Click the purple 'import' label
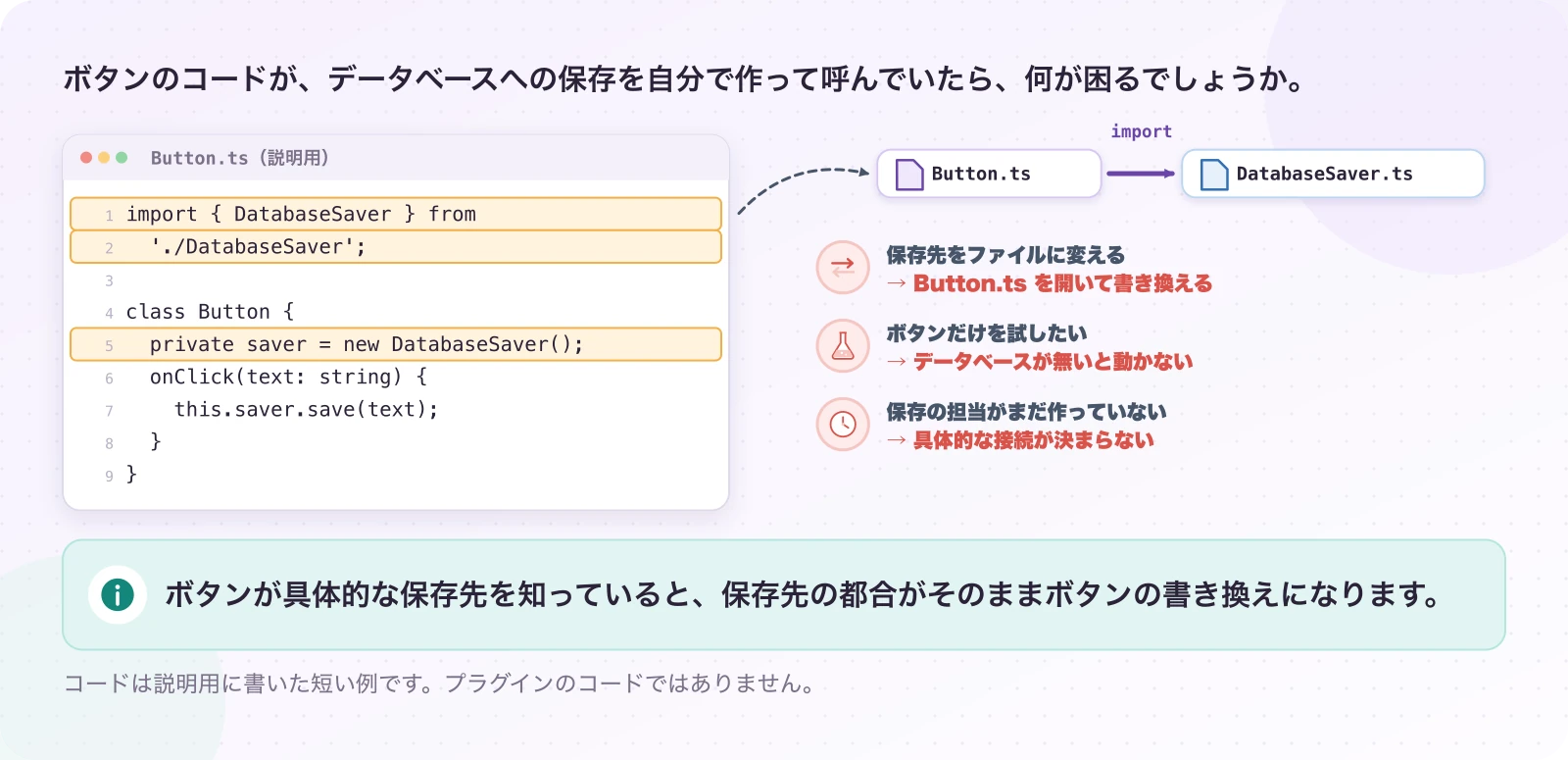This screenshot has width=1568, height=760. [x=1141, y=131]
